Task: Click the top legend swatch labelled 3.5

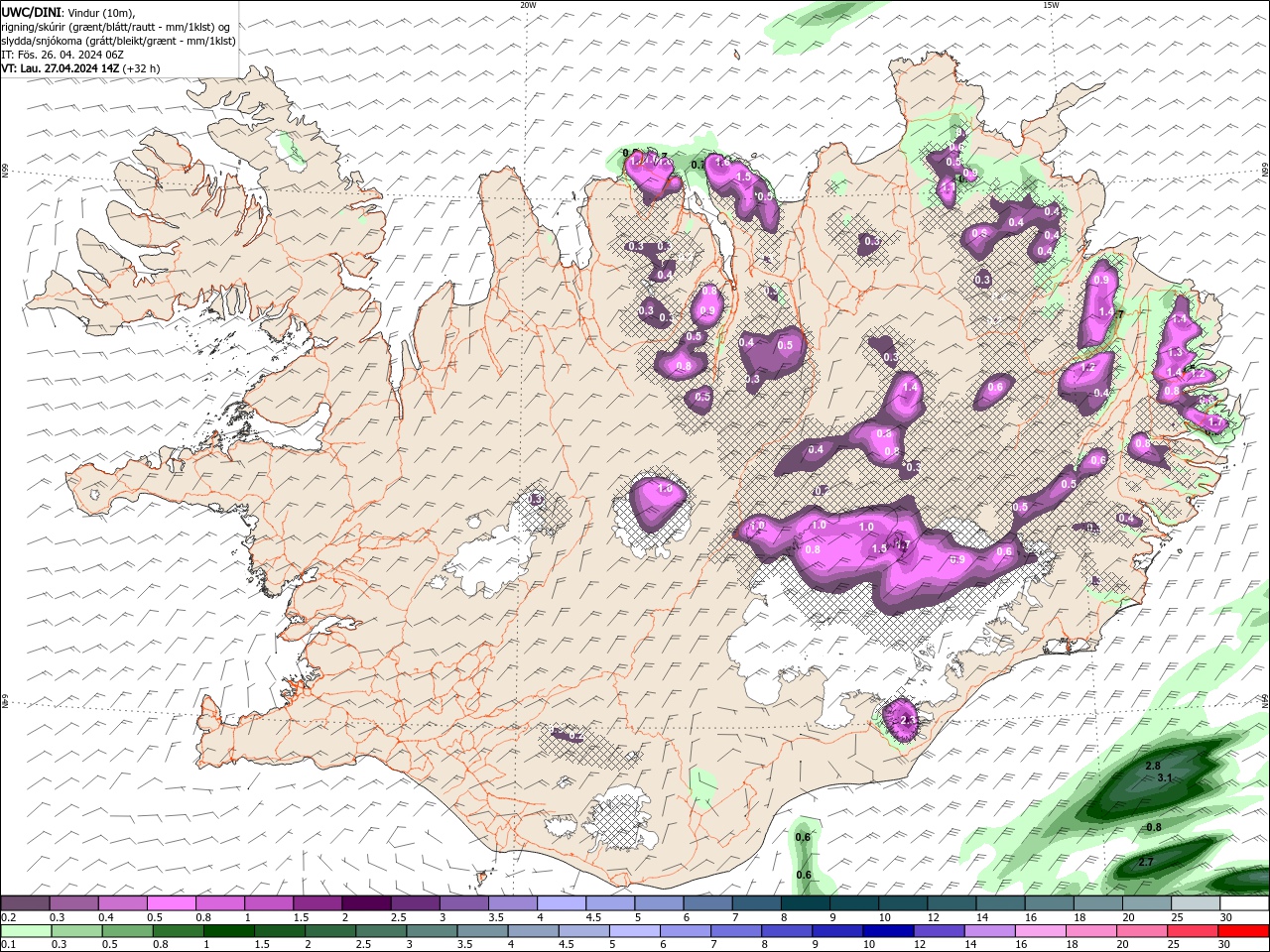Action: pyautogui.click(x=512, y=903)
